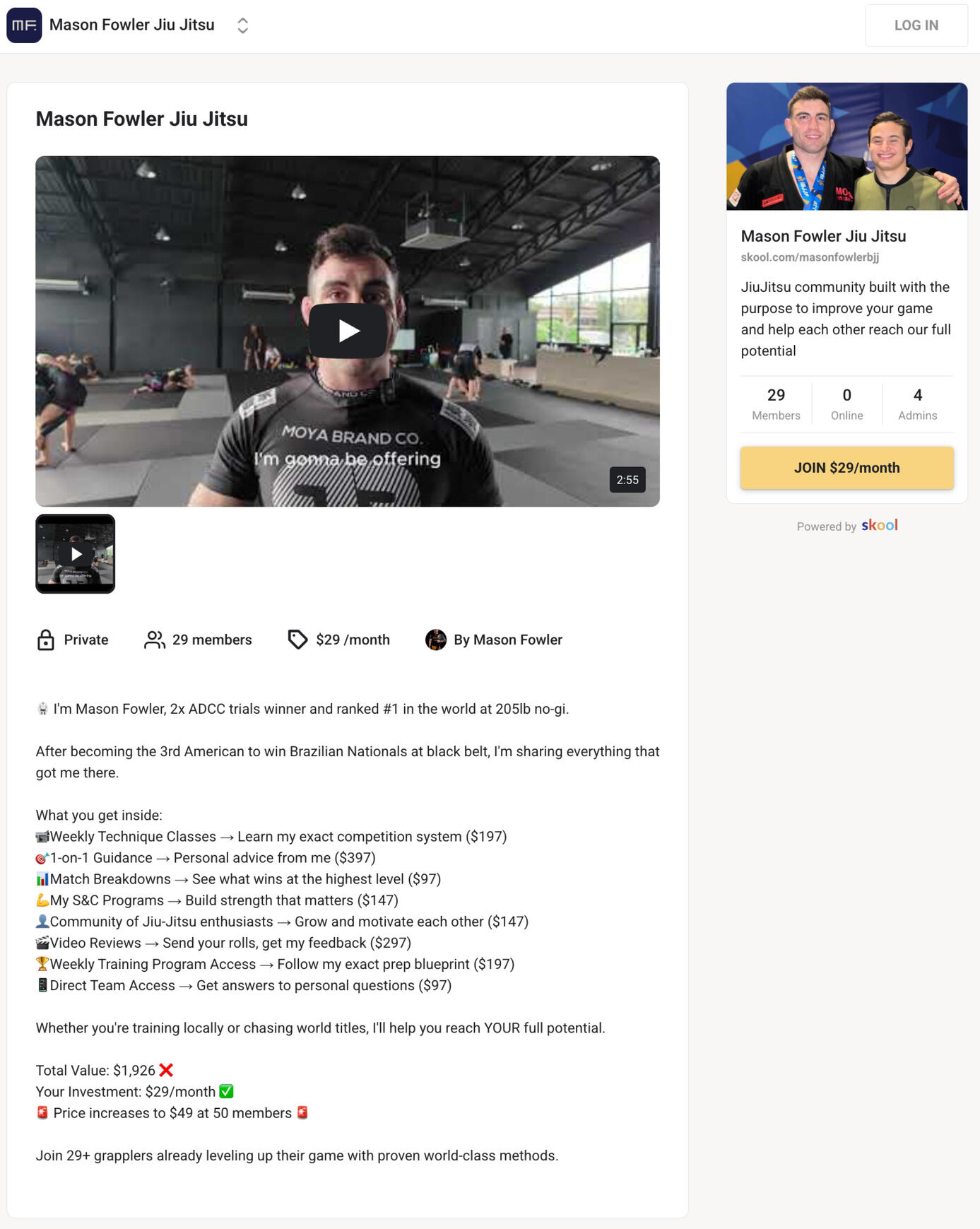Open the skool.com/masonfowlerbjj link

coord(810,257)
